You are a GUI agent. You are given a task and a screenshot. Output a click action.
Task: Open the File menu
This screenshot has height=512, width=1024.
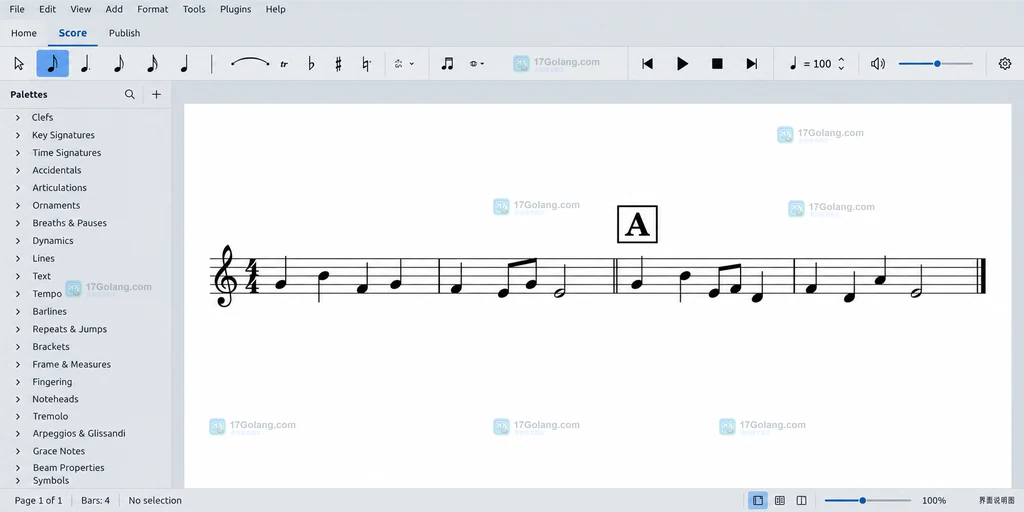pyautogui.click(x=17, y=9)
